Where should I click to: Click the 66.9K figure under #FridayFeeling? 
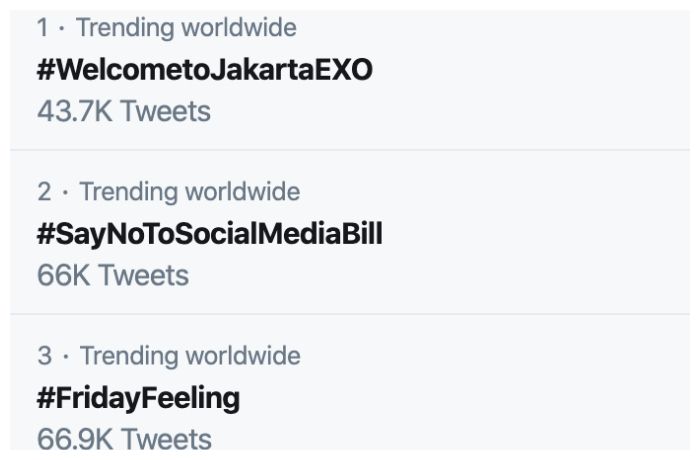74,439
